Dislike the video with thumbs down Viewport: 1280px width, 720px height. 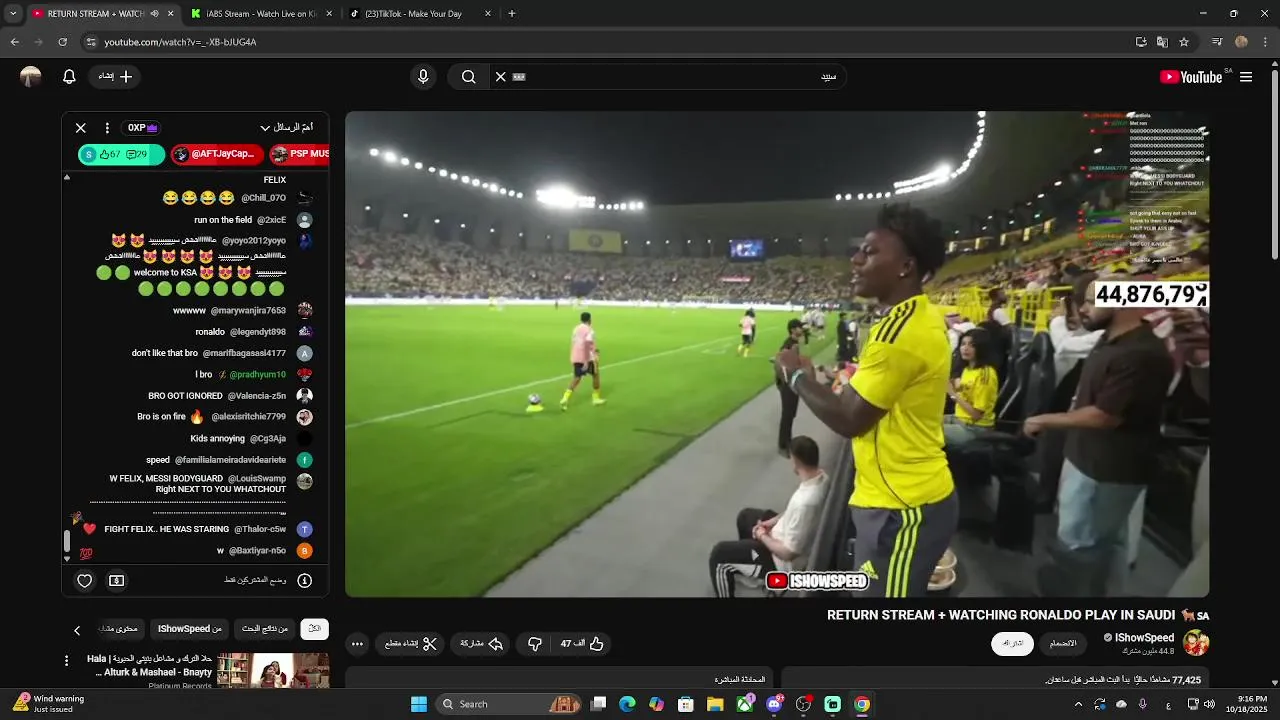coord(535,644)
